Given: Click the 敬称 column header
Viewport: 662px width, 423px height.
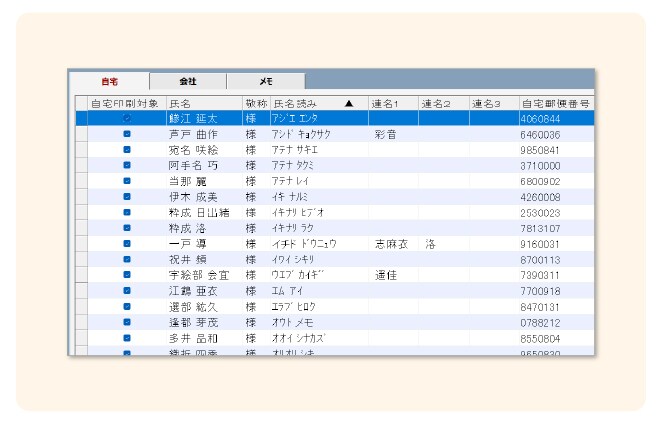Looking at the screenshot, I should tap(255, 103).
